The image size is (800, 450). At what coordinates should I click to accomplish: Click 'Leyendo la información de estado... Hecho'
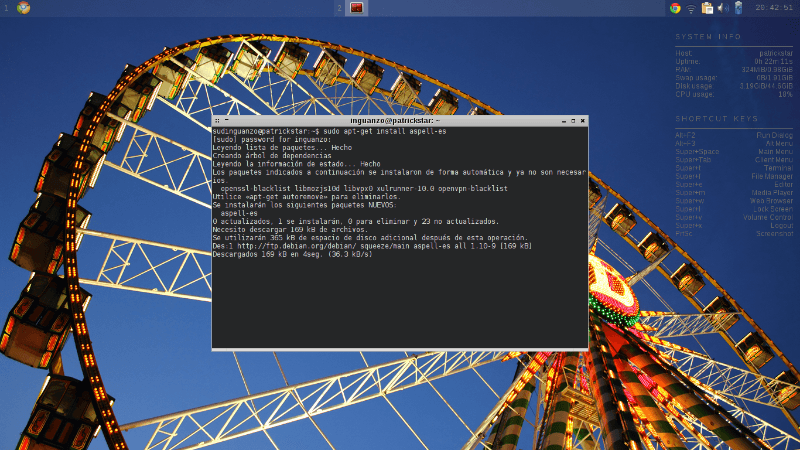pyautogui.click(x=296, y=164)
